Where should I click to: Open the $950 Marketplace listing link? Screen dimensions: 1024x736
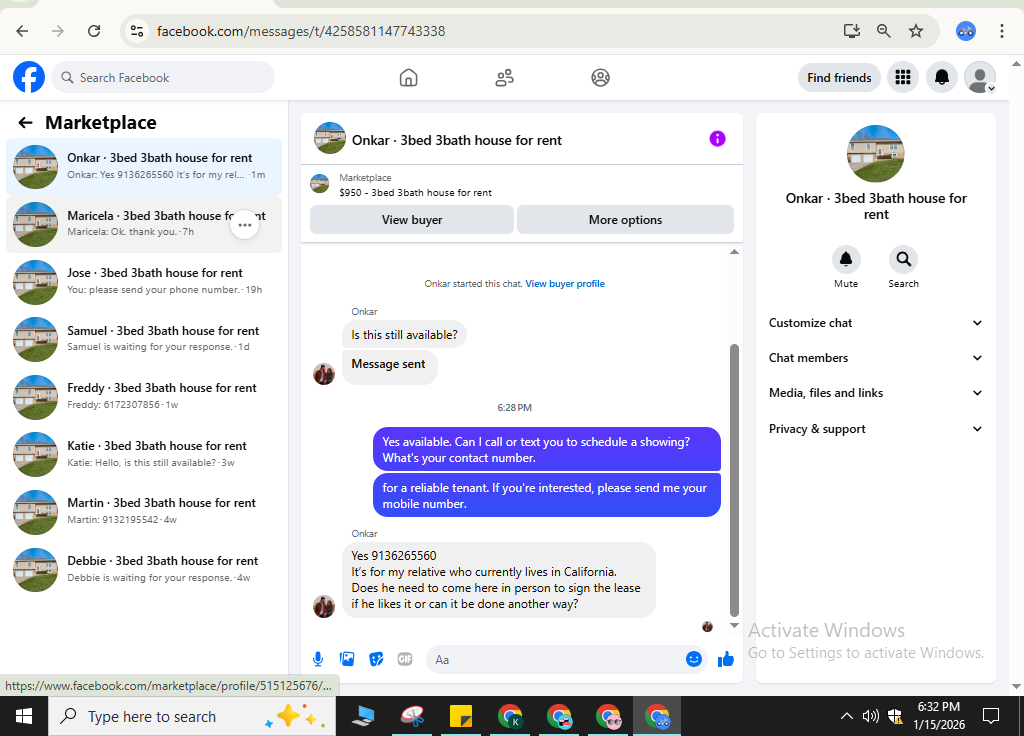[415, 193]
